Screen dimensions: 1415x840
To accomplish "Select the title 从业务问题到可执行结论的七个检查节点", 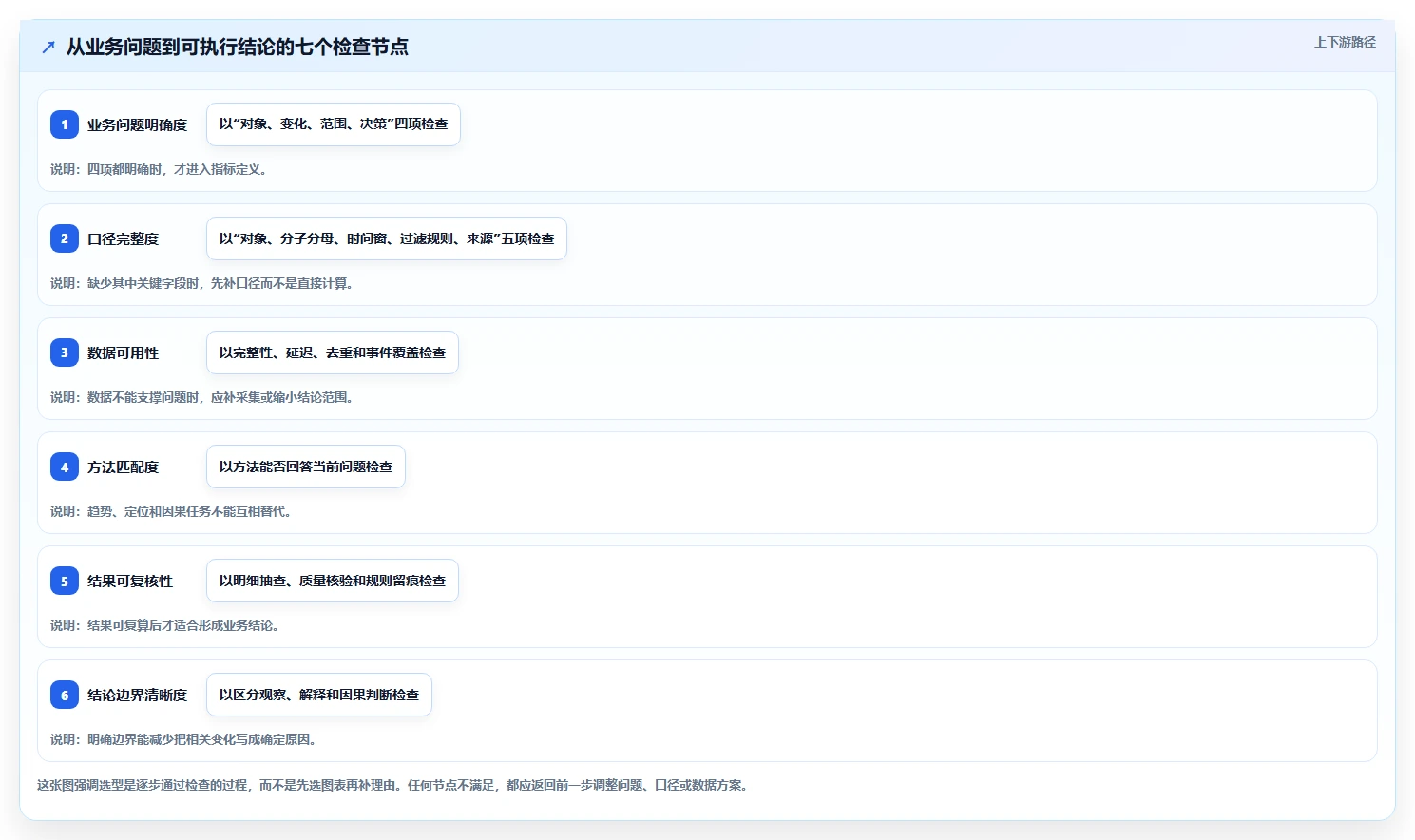I will pyautogui.click(x=238, y=47).
